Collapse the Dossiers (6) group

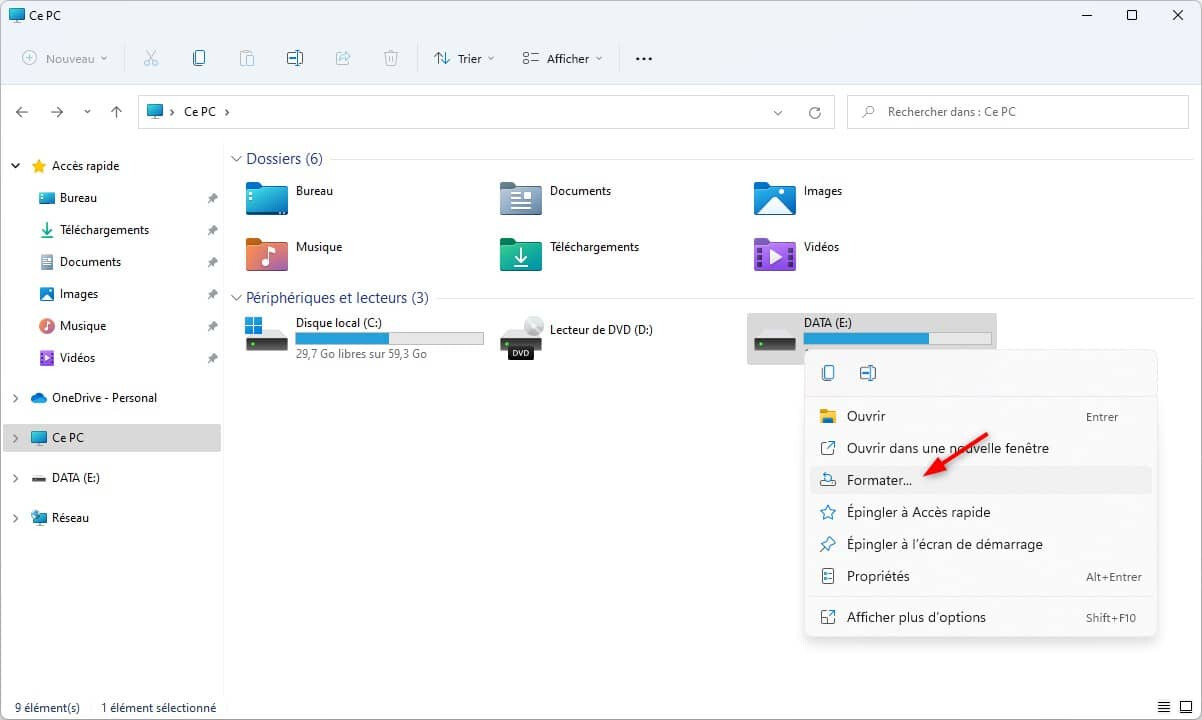[x=237, y=159]
